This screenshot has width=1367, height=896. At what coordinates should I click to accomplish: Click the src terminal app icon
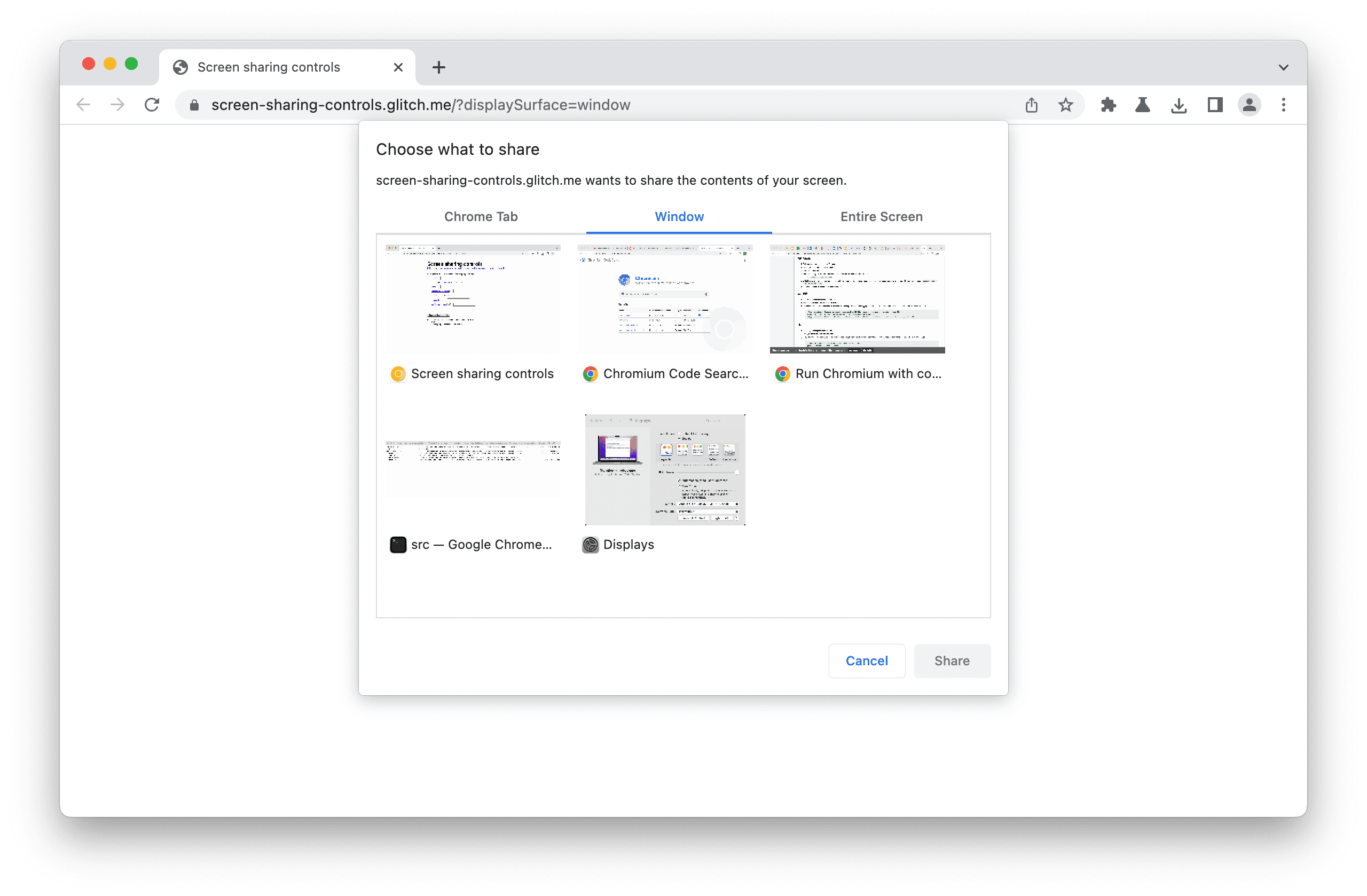coord(397,544)
